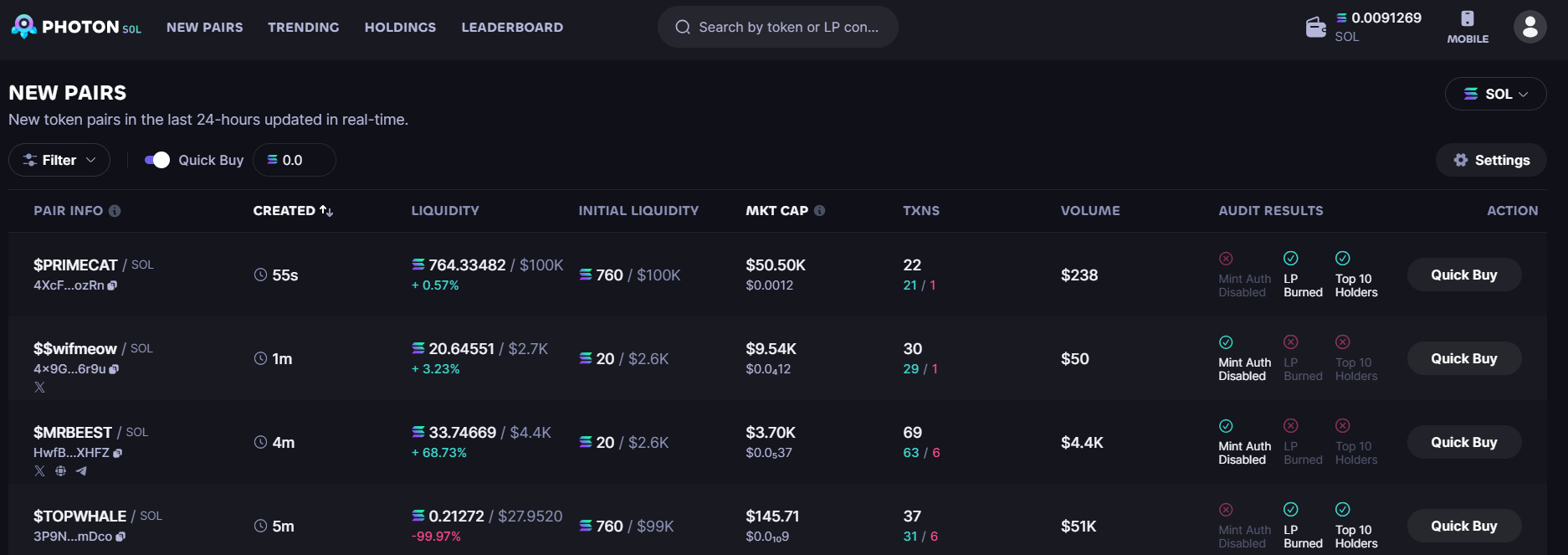Screen dimensions: 1568x555
Task: Switch to the TRENDING tab
Action: click(x=303, y=27)
